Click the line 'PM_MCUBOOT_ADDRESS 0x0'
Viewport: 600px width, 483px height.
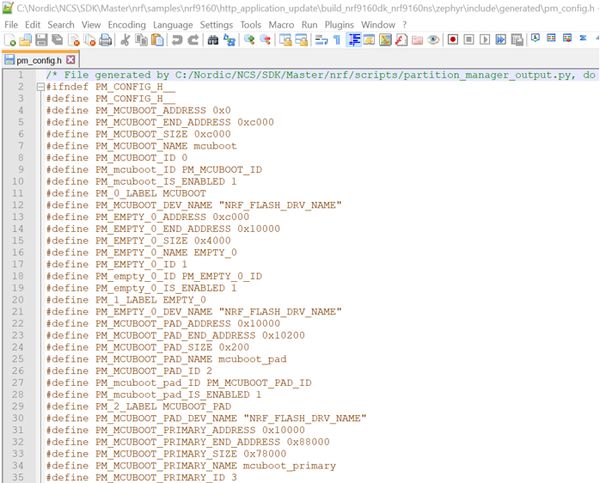click(x=139, y=110)
